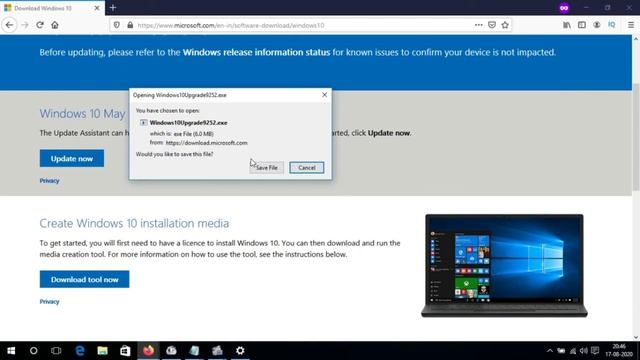Open Privacy link below Download tool now

(x=49, y=301)
